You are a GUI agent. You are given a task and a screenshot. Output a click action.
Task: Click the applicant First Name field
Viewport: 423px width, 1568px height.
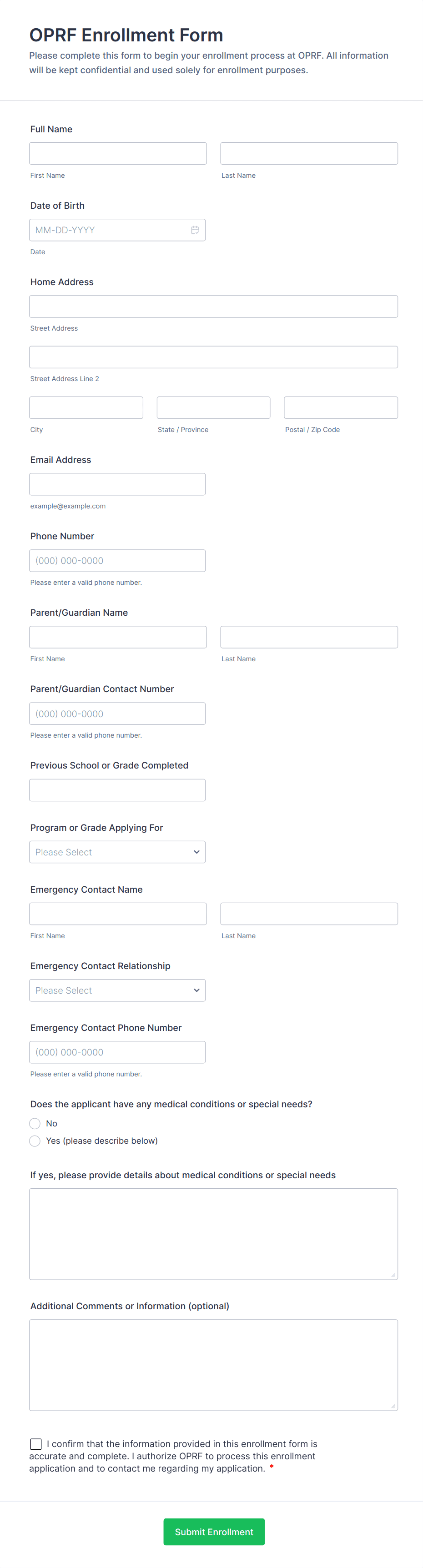pos(117,153)
